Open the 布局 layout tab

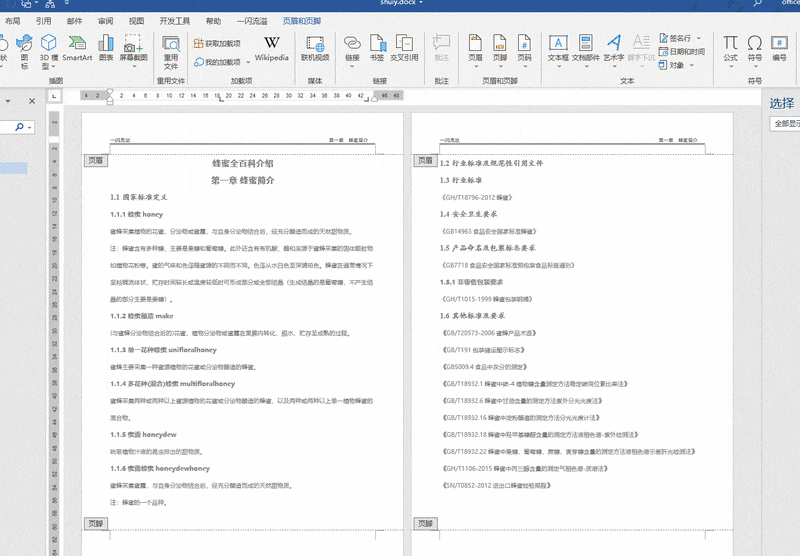coord(13,21)
